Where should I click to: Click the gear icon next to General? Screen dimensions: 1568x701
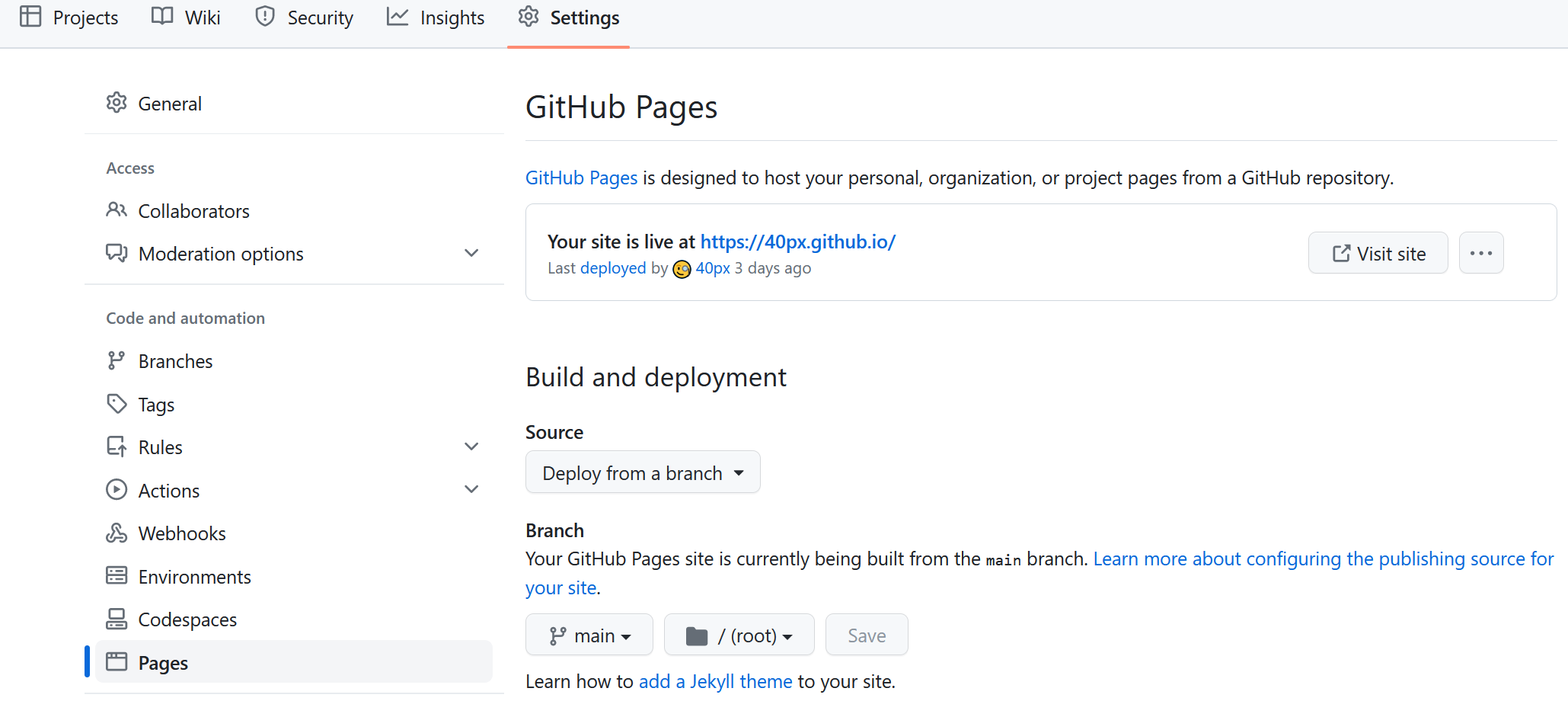pyautogui.click(x=117, y=103)
